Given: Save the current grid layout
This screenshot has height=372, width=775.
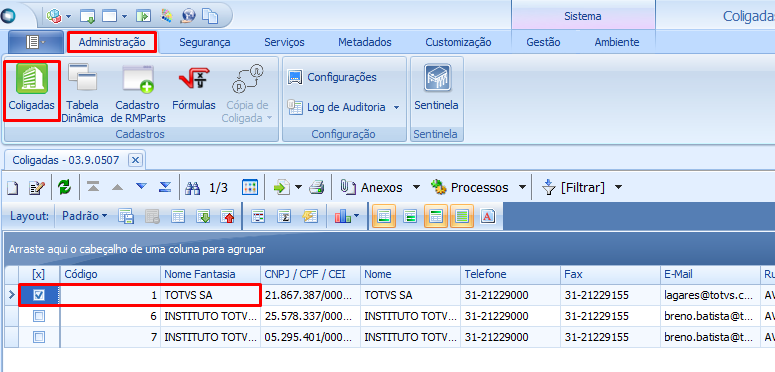Looking at the screenshot, I should pyautogui.click(x=126, y=216).
